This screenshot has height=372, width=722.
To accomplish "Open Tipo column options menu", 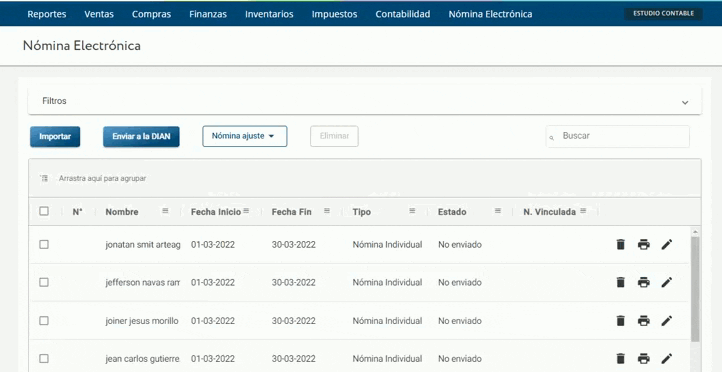I will click(412, 211).
